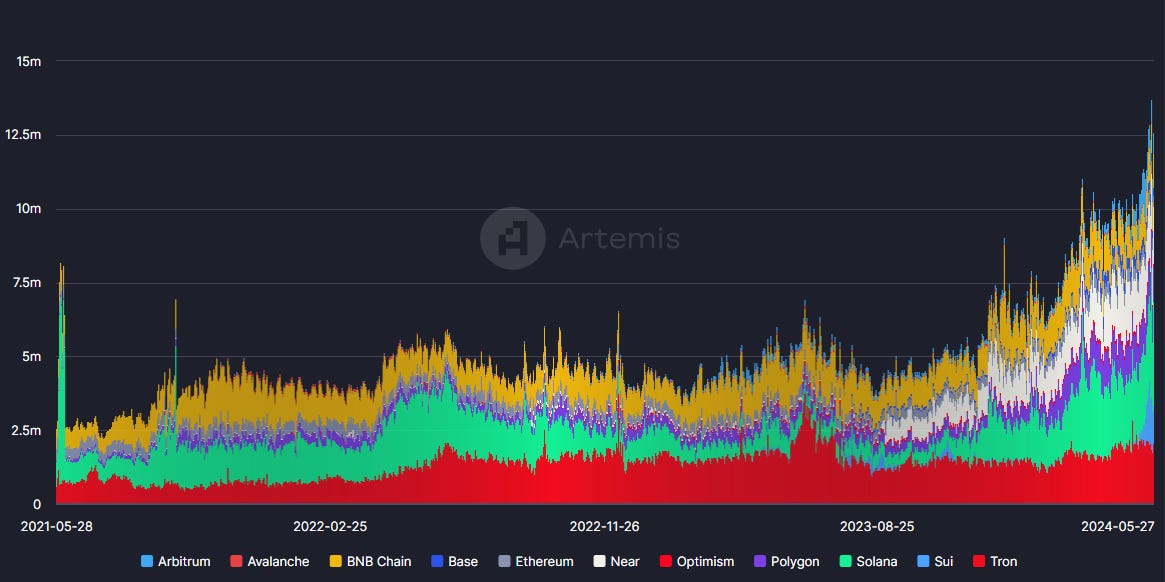
Task: Toggle the Optimism legend color swatch
Action: coord(665,561)
